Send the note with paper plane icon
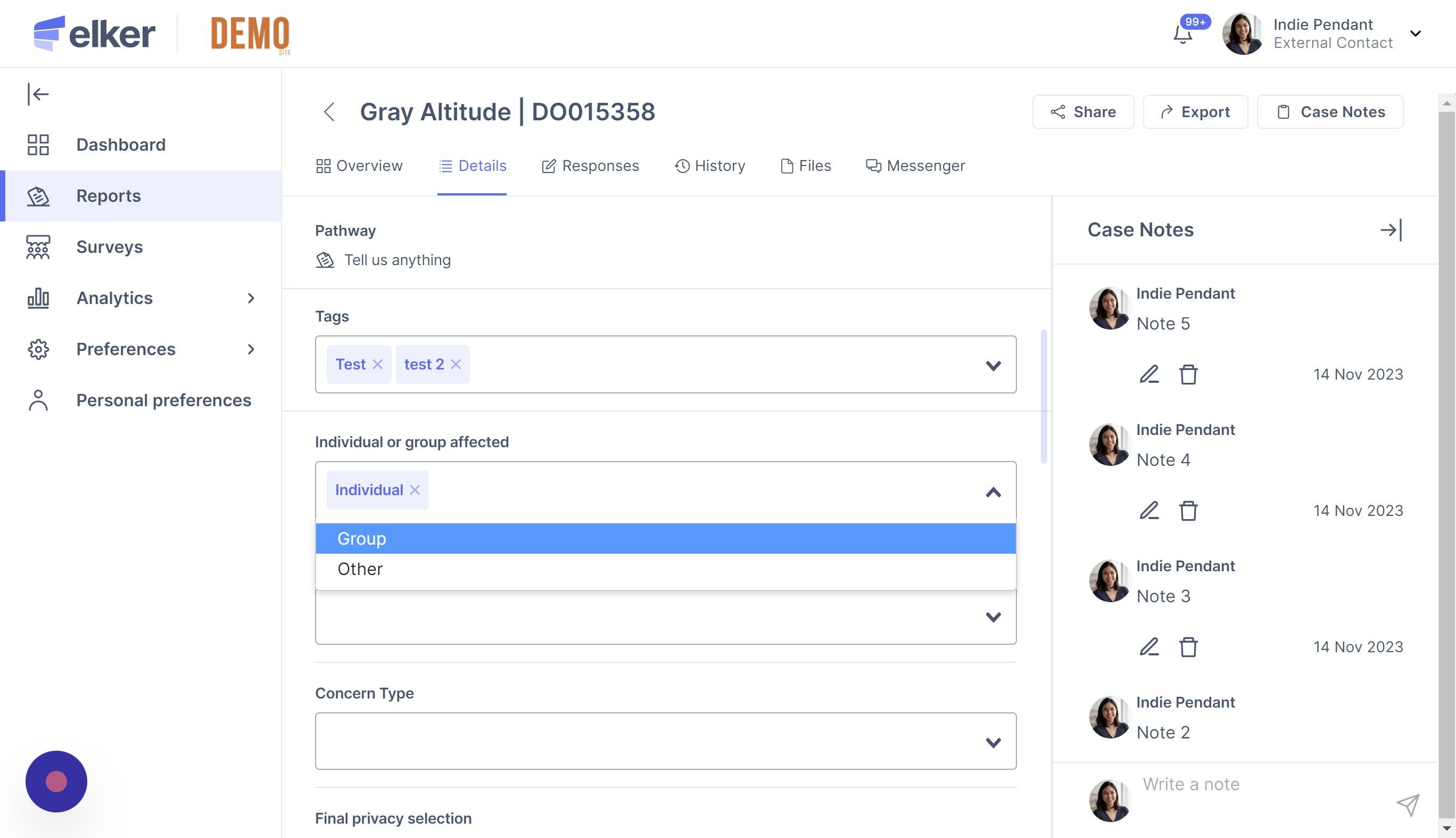 [x=1408, y=804]
